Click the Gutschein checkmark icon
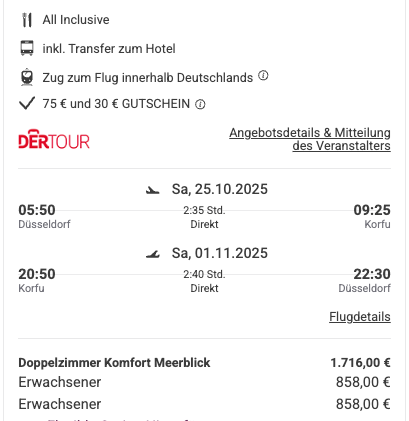The image size is (409, 421). pyautogui.click(x=27, y=103)
